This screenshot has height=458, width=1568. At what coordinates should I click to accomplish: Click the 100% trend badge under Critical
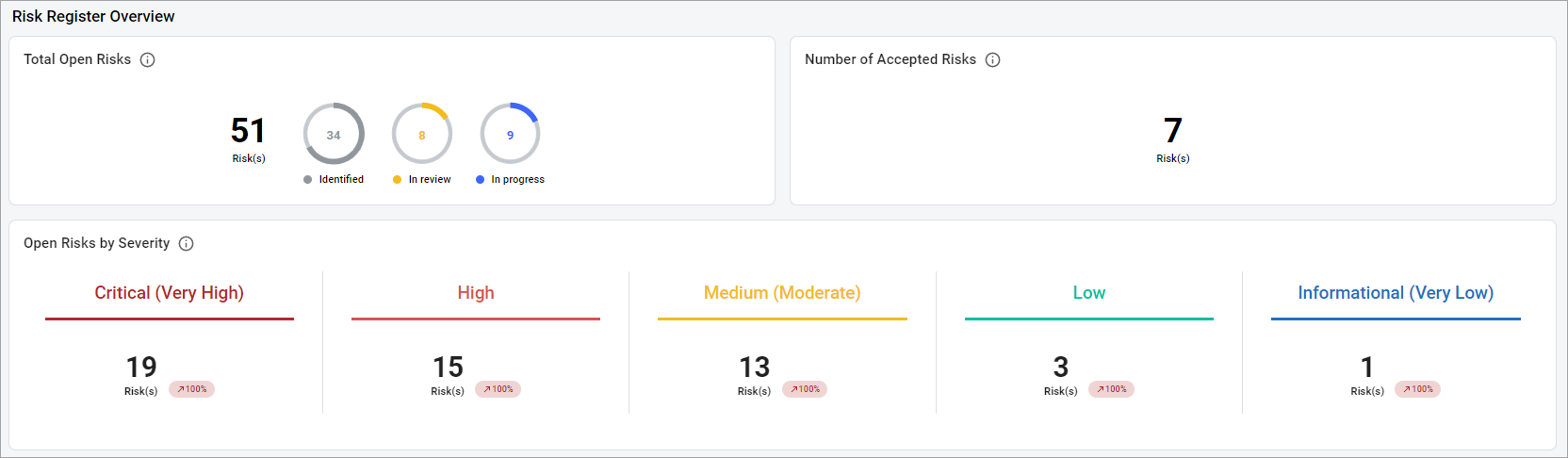[192, 389]
